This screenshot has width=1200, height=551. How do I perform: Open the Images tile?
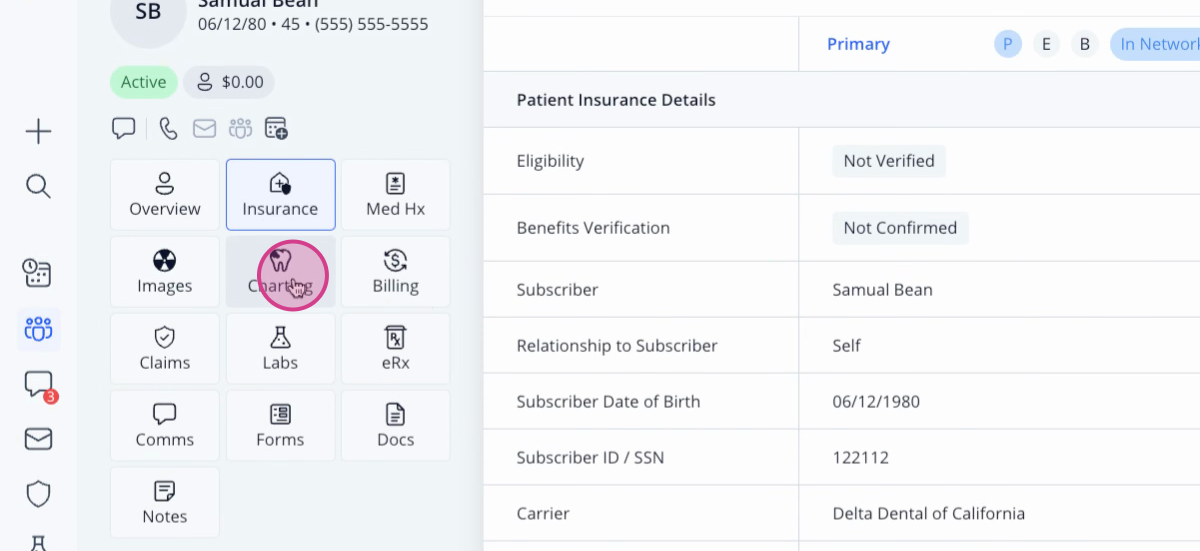click(165, 272)
